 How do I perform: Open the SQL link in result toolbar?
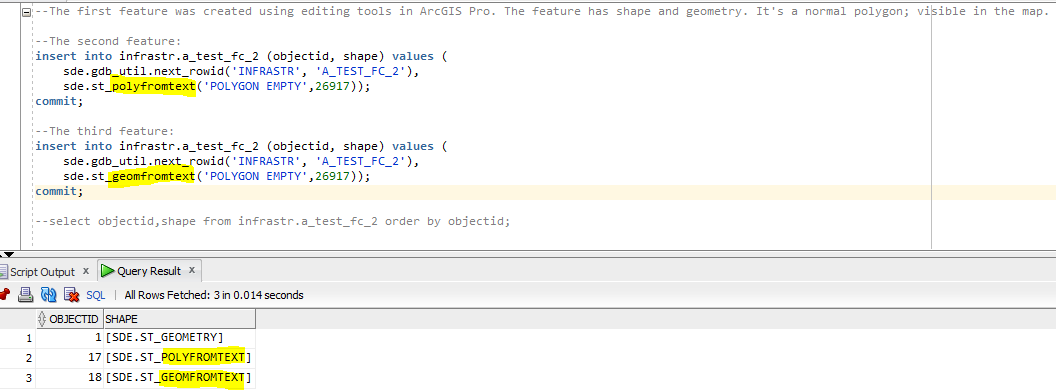pos(96,295)
